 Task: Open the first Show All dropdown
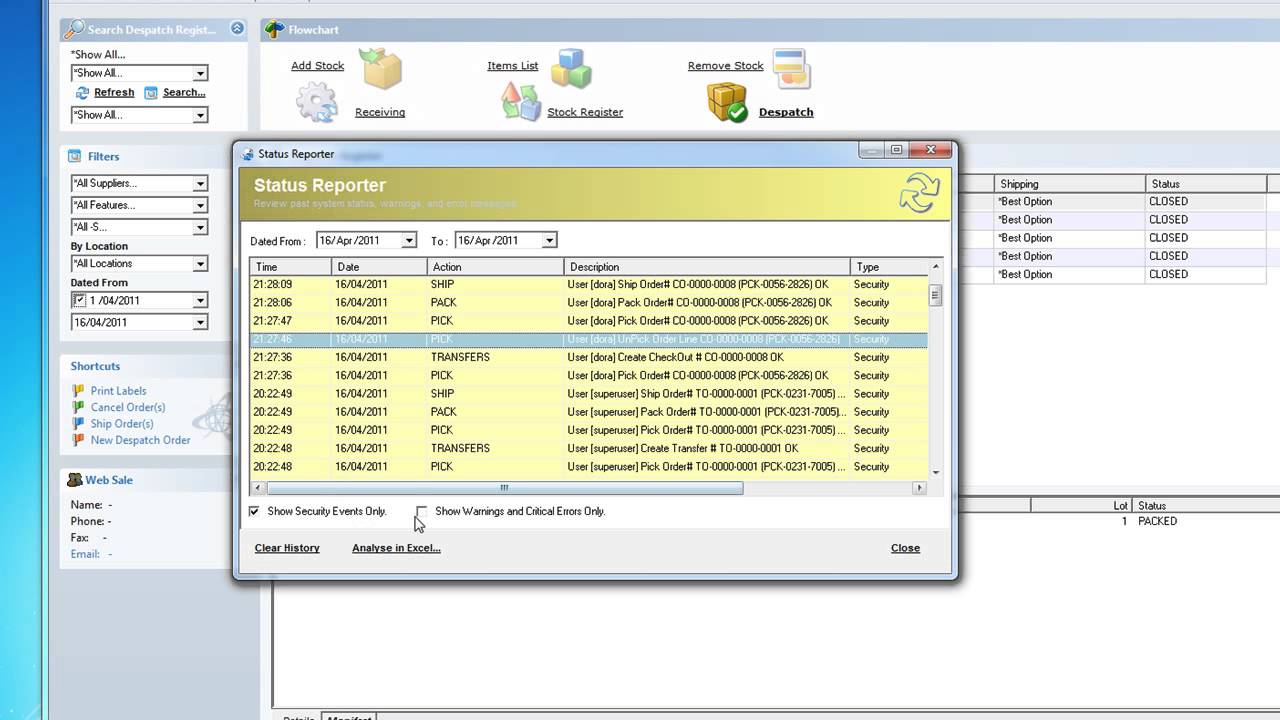click(200, 73)
